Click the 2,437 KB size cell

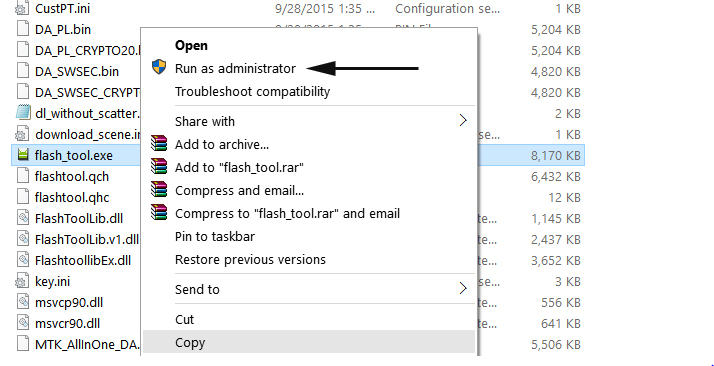coord(556,239)
